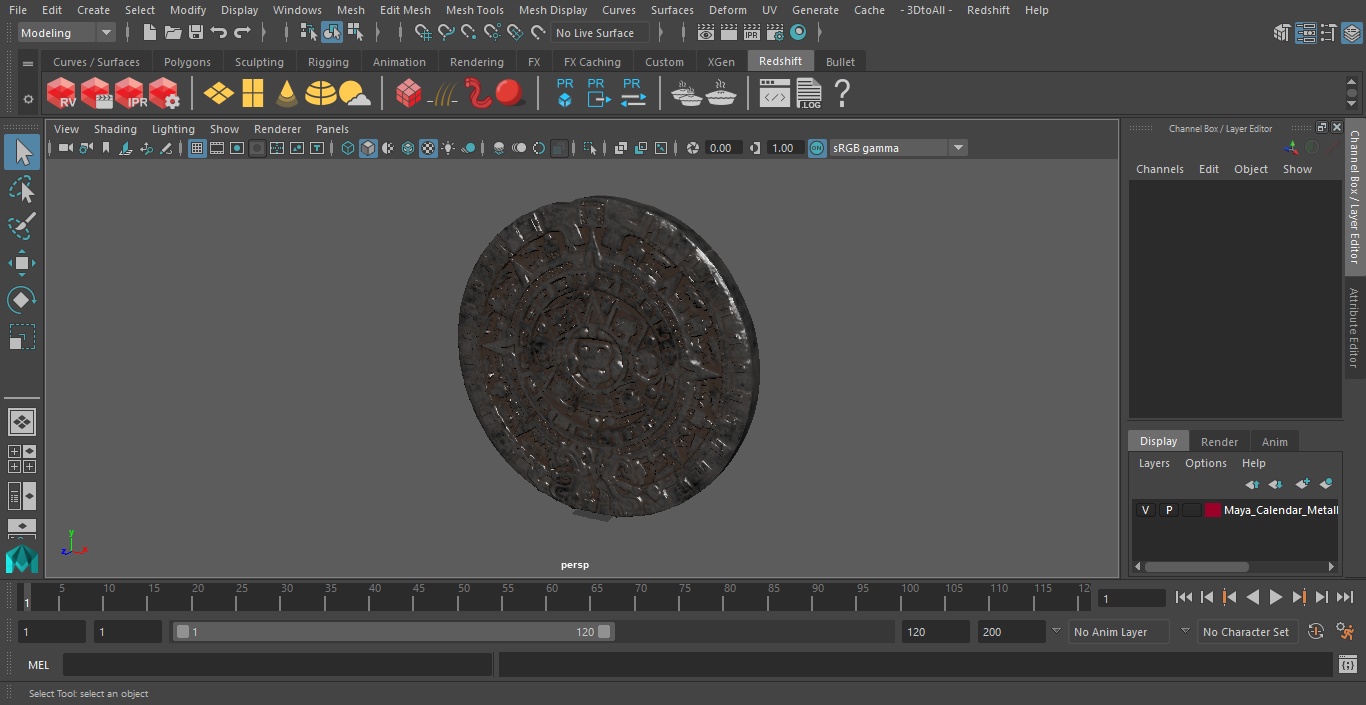Click the Maya_Calendar_Metall layer color swatch
Screen dimensions: 1366x705
pyautogui.click(x=1213, y=510)
